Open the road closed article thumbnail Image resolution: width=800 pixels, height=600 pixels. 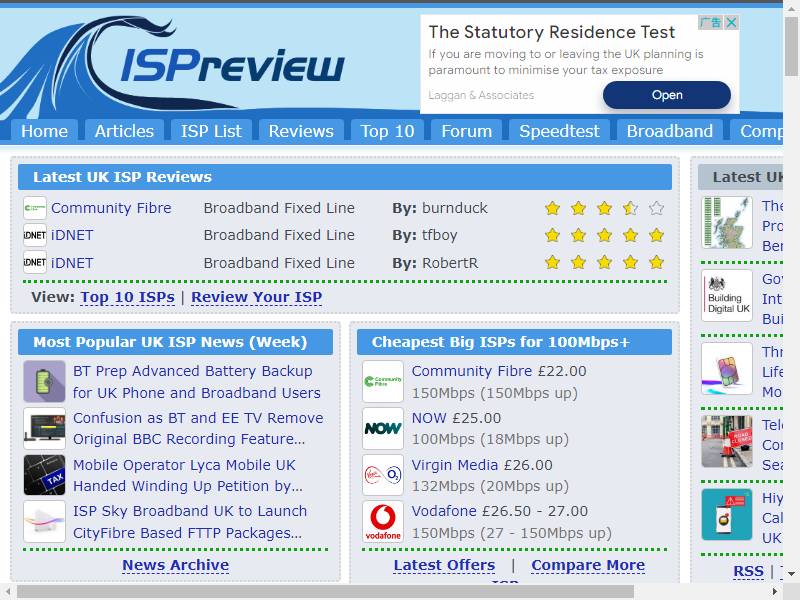[x=727, y=442]
